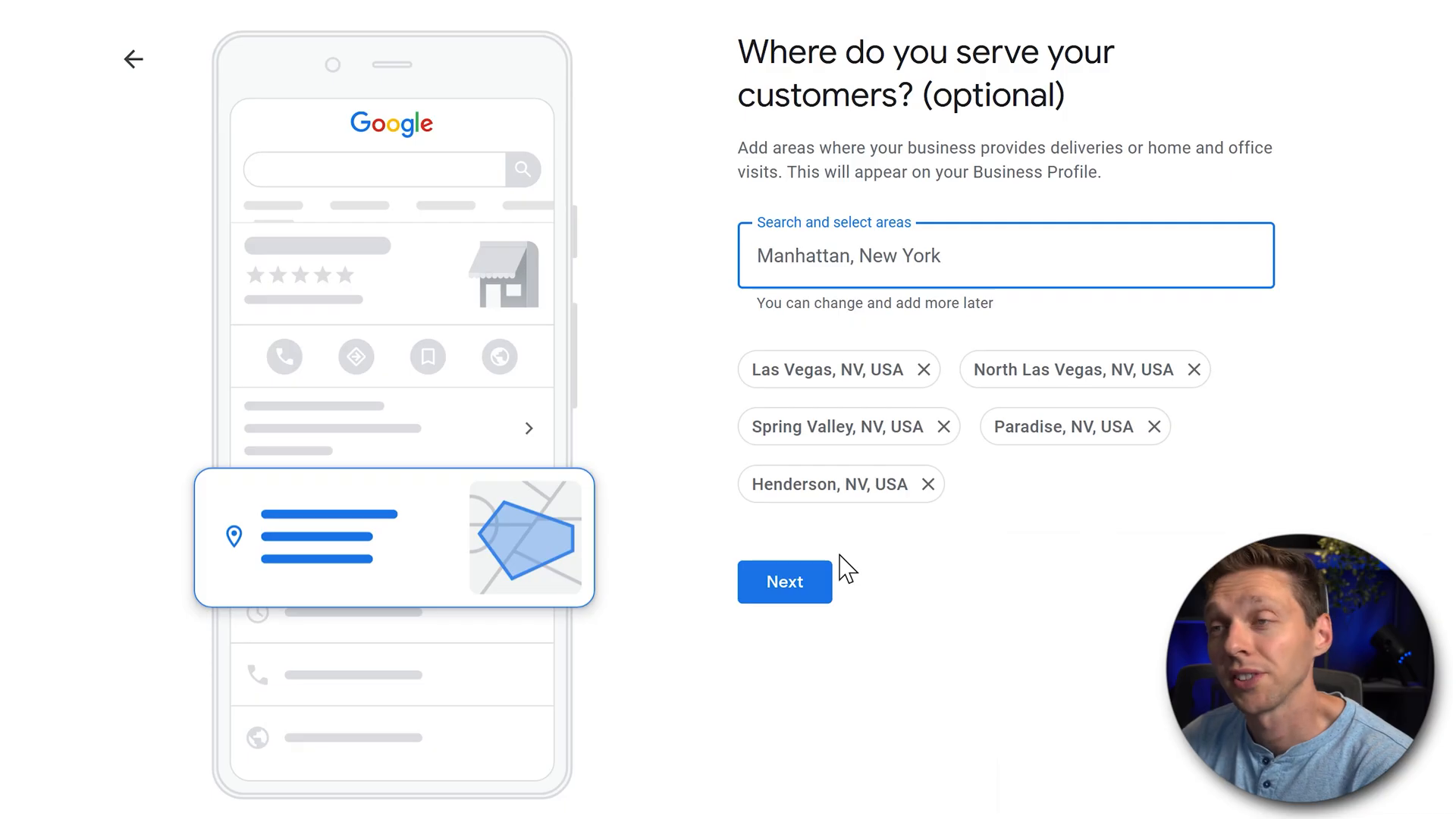1456x819 pixels.
Task: Remove Paradise, NV, USA service area
Action: 1154,426
